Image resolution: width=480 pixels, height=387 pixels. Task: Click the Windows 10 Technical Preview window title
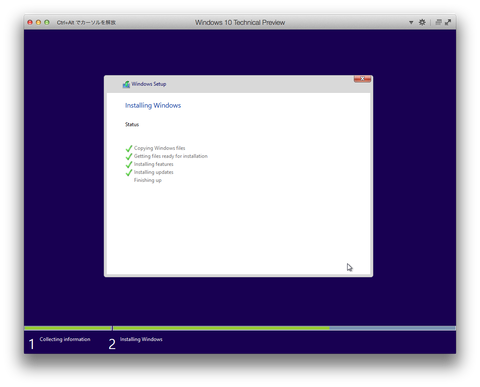pyautogui.click(x=240, y=22)
